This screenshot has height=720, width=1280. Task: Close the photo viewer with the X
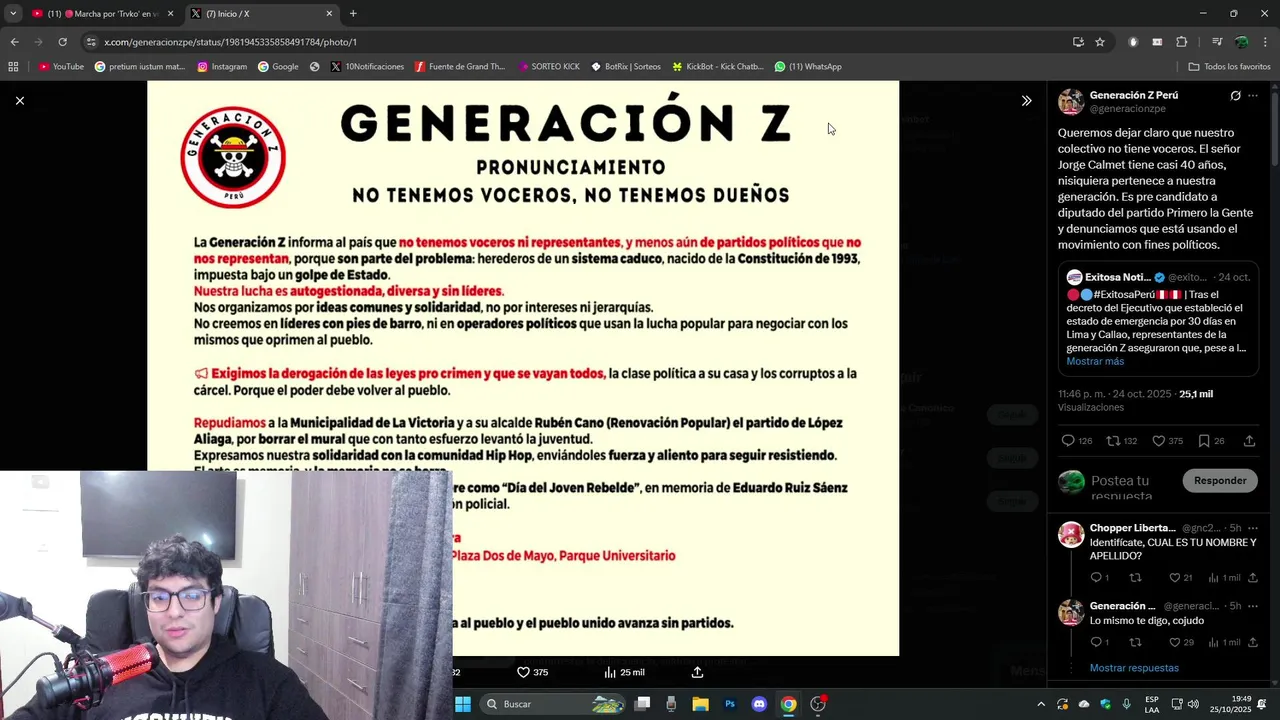(19, 100)
